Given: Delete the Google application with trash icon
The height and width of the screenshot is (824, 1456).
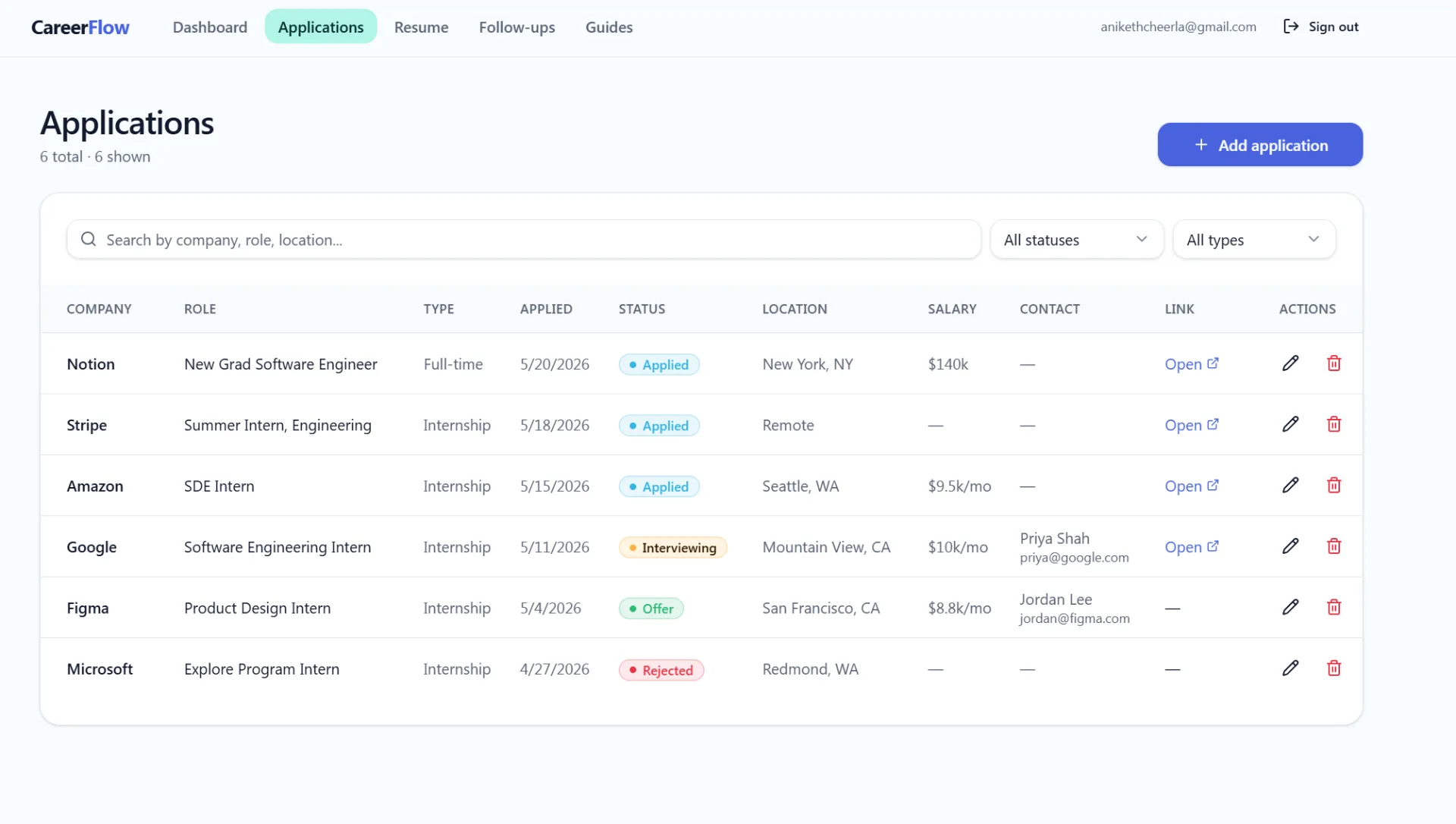Looking at the screenshot, I should pyautogui.click(x=1334, y=546).
